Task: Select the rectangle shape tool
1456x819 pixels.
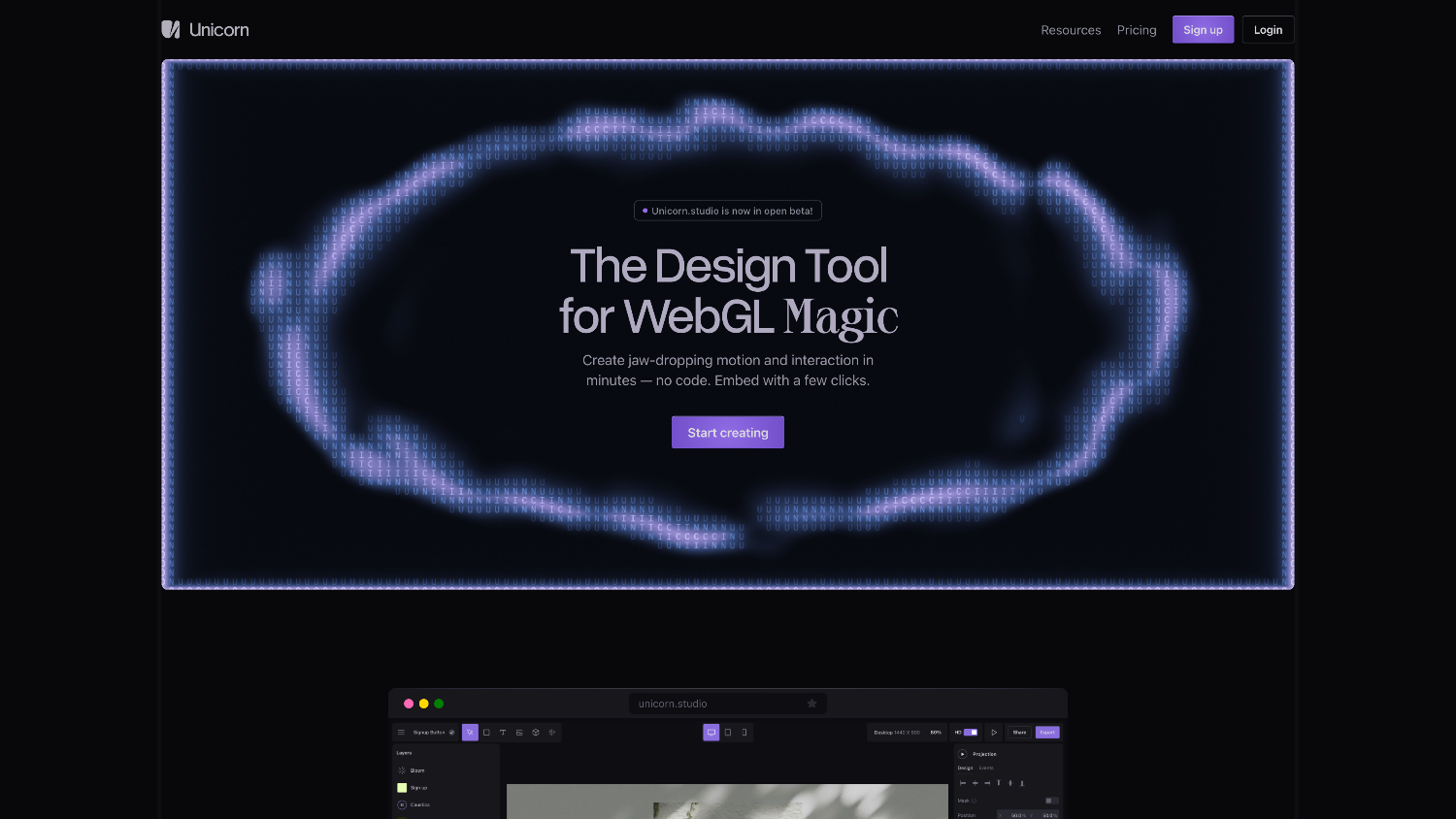Action: [486, 733]
